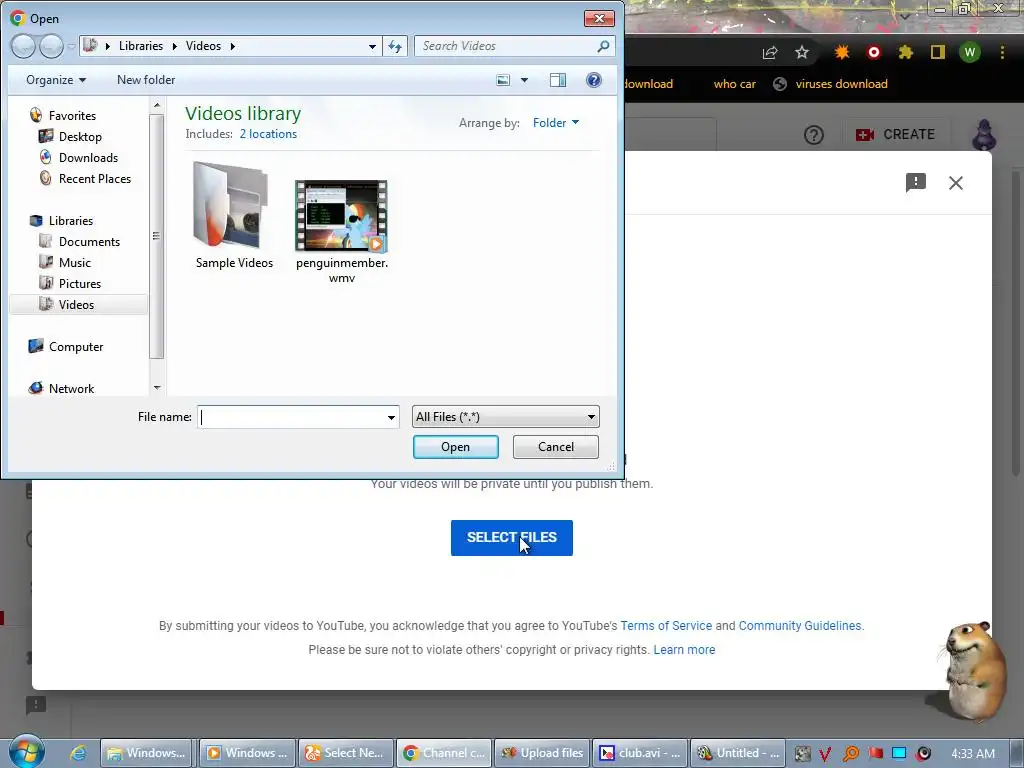Click the SELECT FILES button on YouTube
The height and width of the screenshot is (768, 1024).
511,537
